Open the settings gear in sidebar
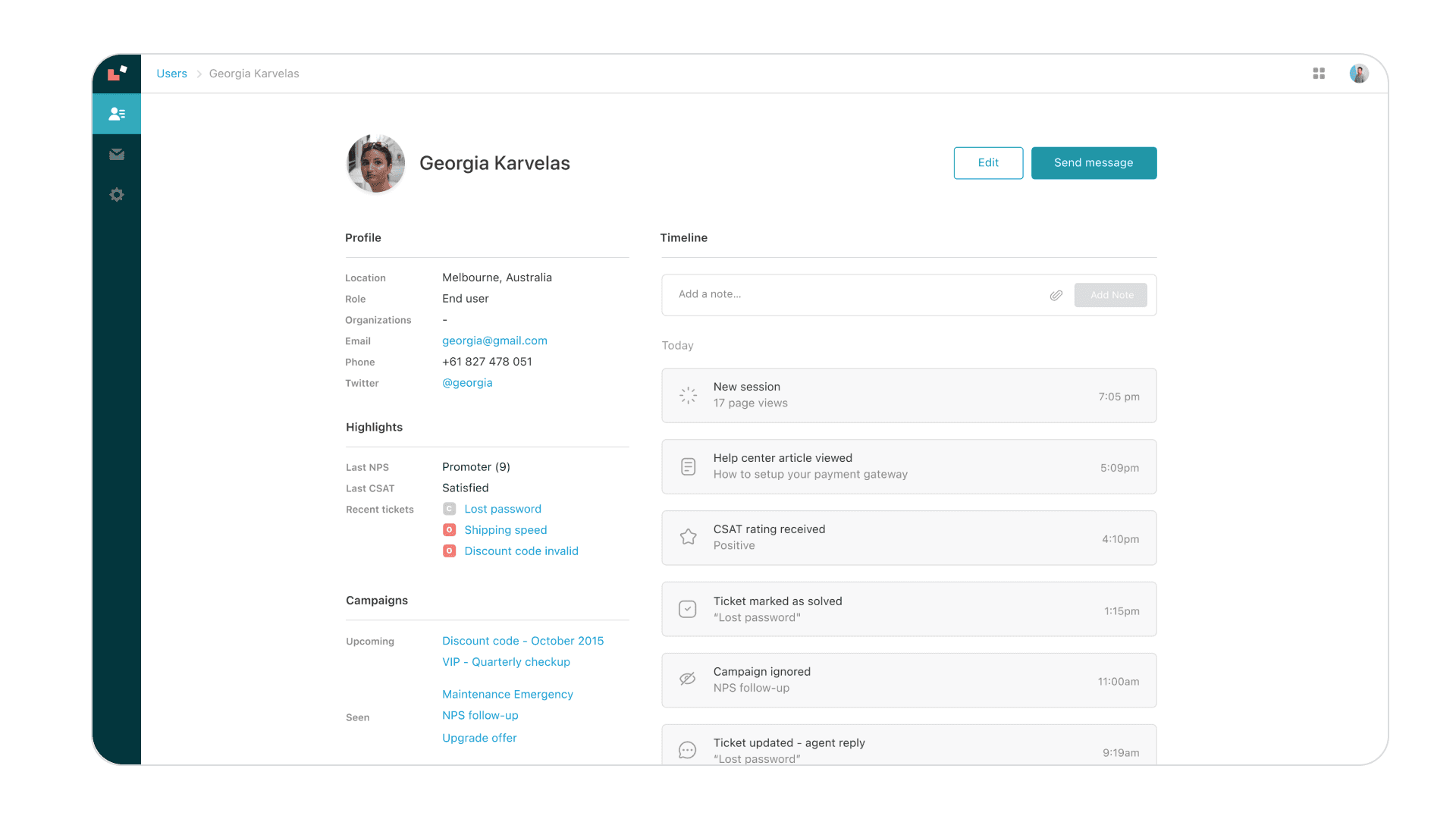Screen dimensions: 1456x819 click(117, 195)
